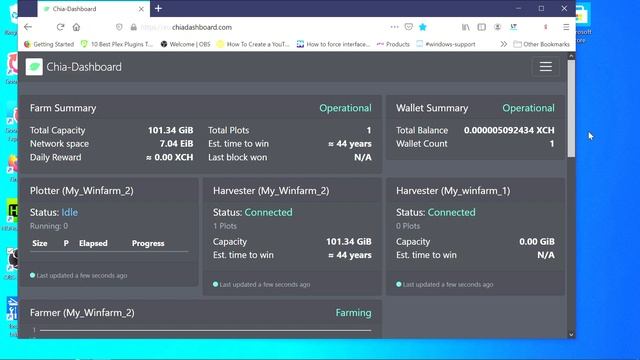Select the Total Capacity 101.34 GiB value

click(x=170, y=130)
